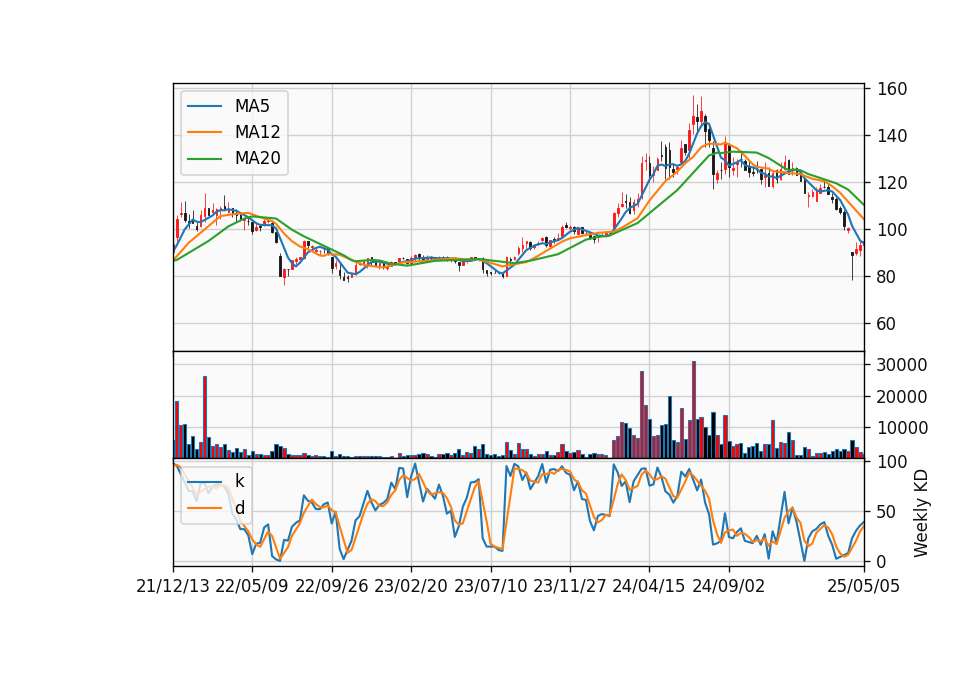Click the MA20 legend label

pos(257,158)
